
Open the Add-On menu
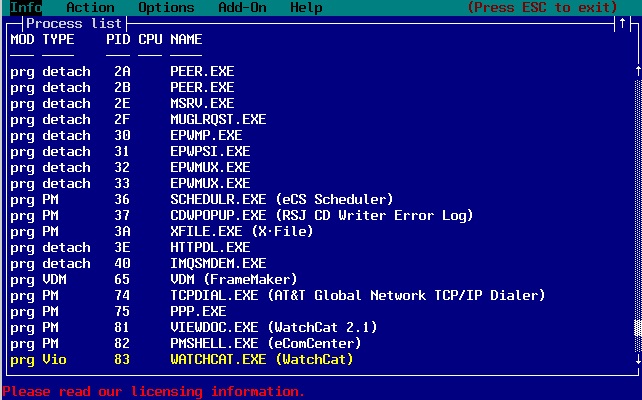(242, 7)
